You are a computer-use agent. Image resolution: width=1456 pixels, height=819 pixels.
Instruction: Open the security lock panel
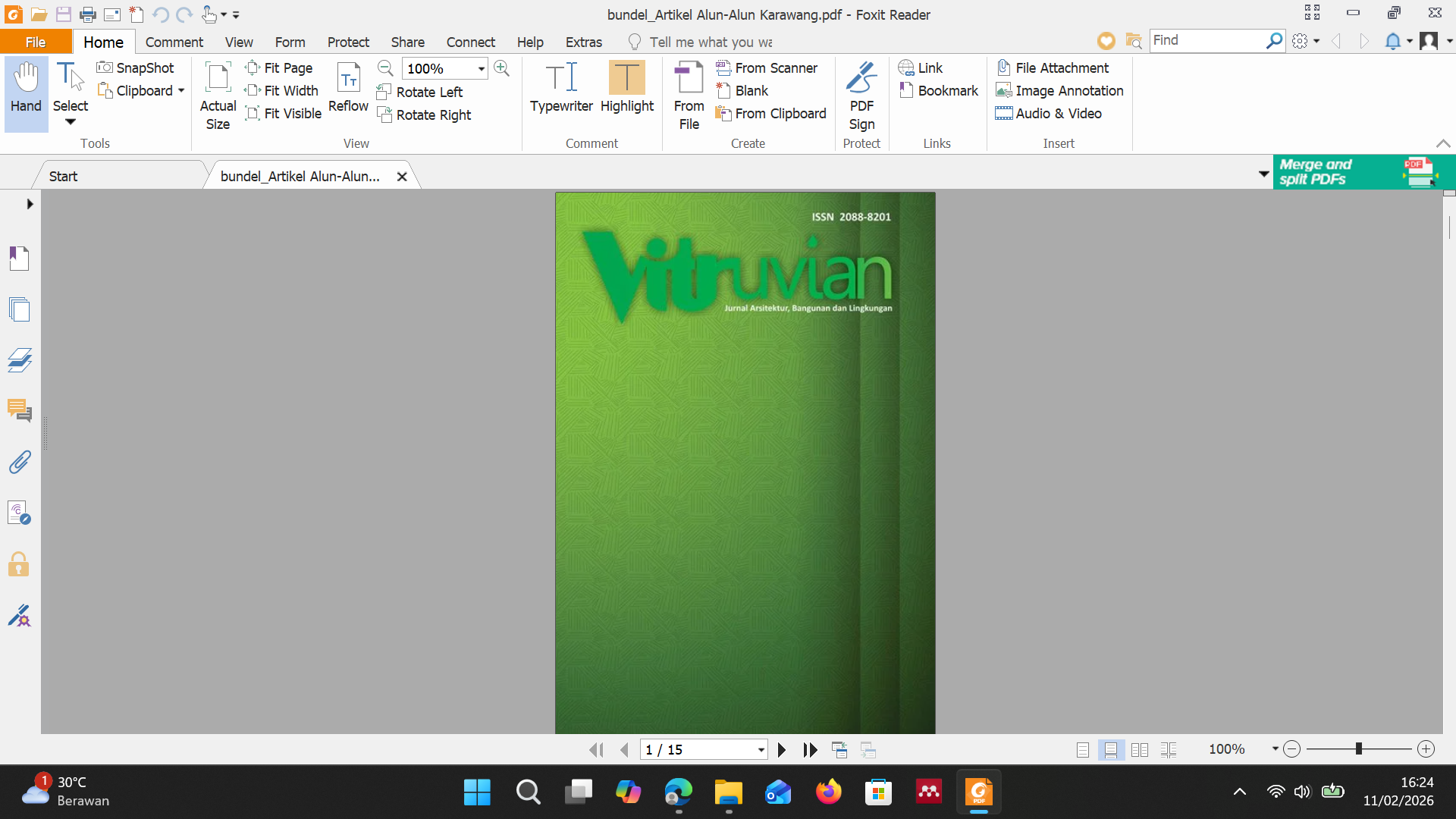click(x=19, y=565)
